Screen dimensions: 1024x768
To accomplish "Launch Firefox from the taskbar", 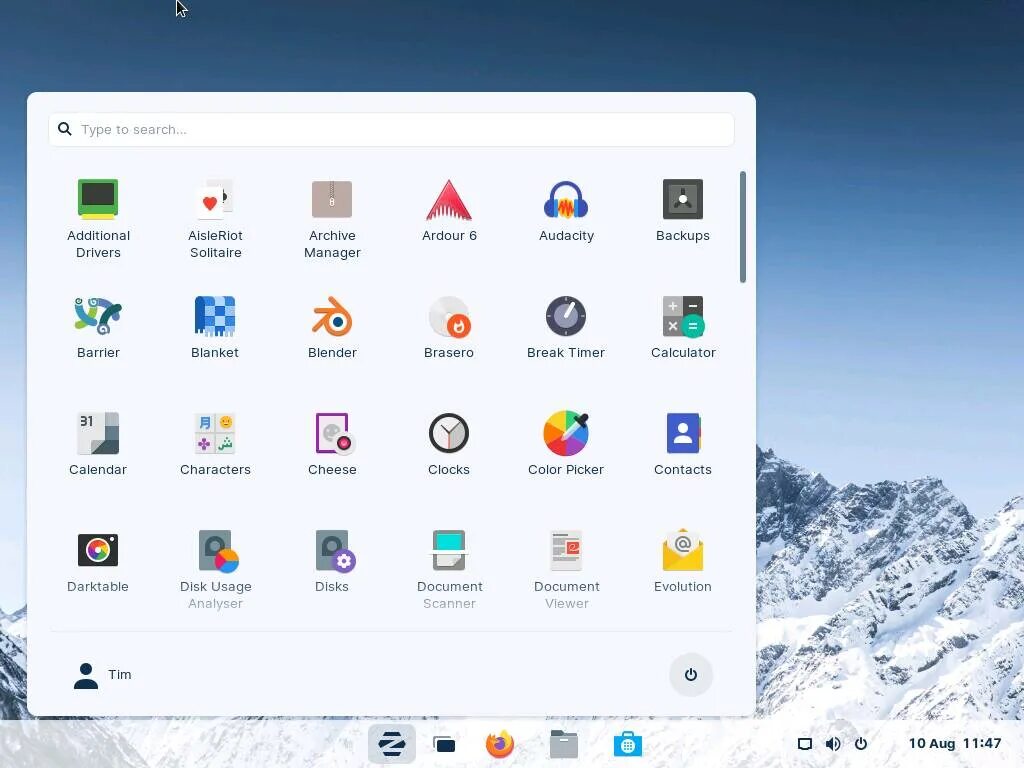I will click(x=500, y=744).
